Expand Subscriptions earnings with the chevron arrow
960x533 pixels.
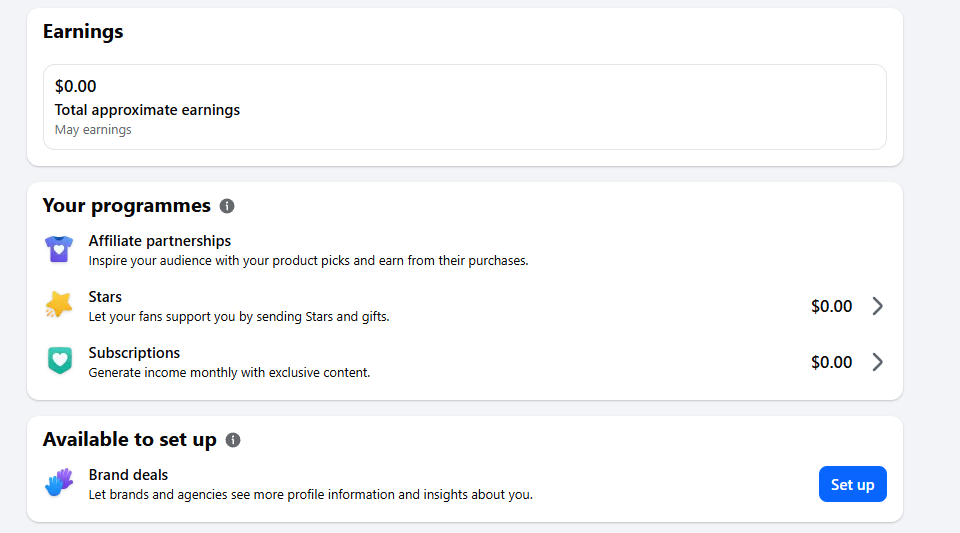coord(877,362)
